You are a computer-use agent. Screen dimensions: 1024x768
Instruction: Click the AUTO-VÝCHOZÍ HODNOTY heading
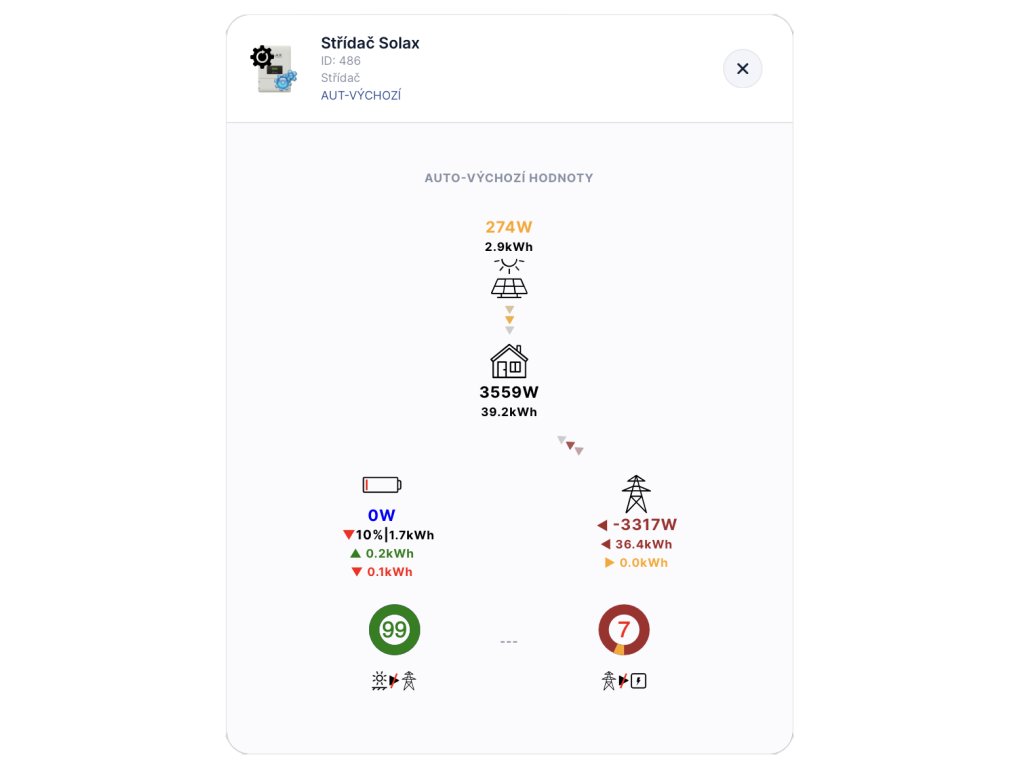coord(509,178)
